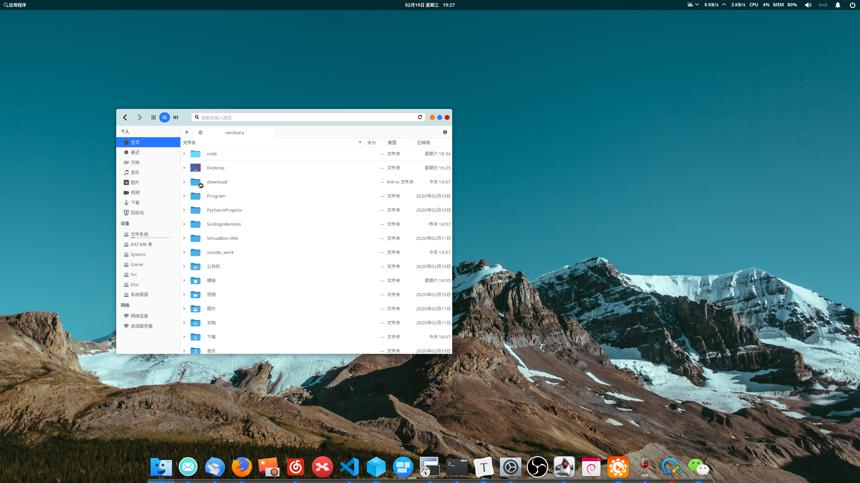The width and height of the screenshot is (860, 483).
Task: Open OBS Studio from the dock
Action: point(537,467)
